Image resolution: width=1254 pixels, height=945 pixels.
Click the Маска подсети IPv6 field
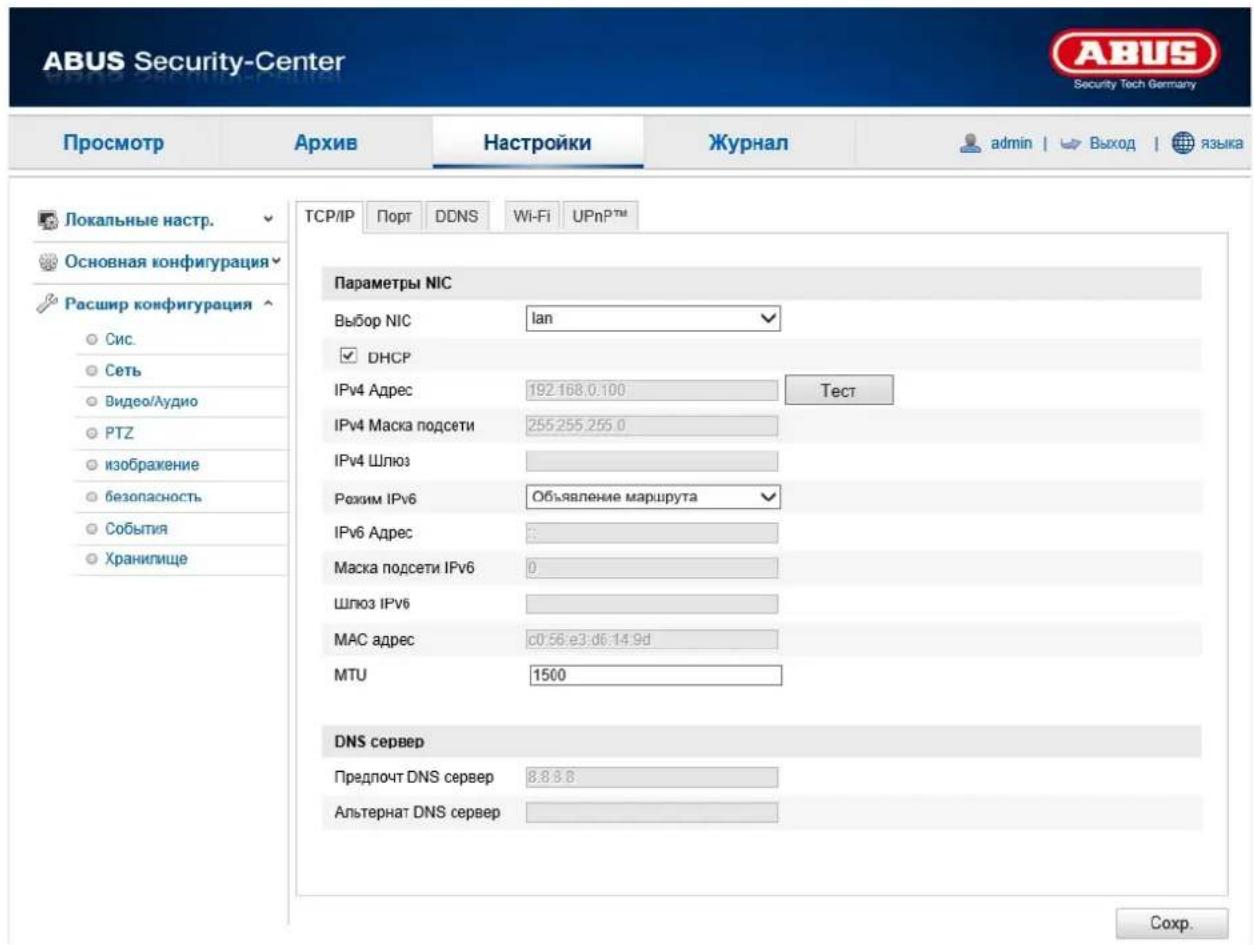[652, 568]
